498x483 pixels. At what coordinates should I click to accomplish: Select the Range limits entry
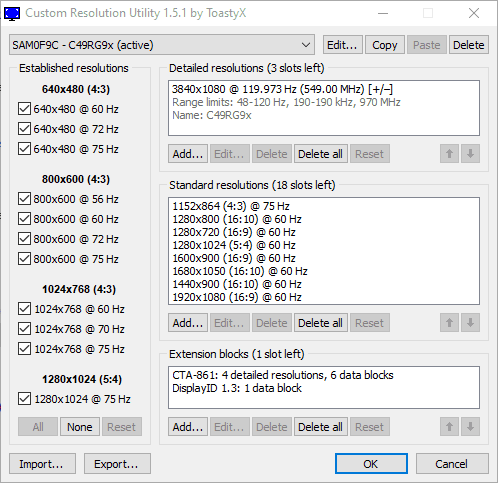point(324,102)
